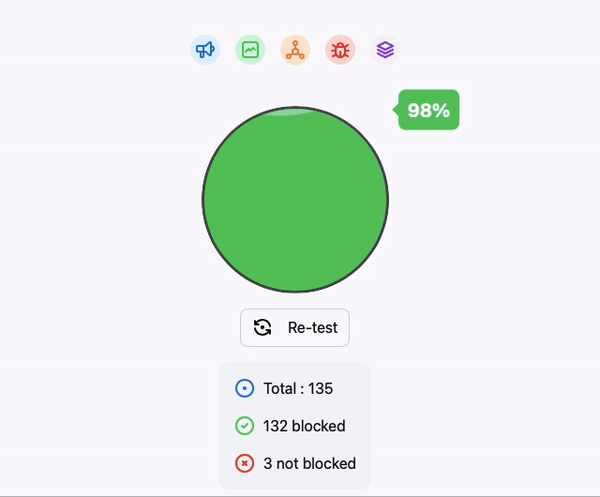
Task: Open the purple stacked layers icon
Action: coord(385,50)
